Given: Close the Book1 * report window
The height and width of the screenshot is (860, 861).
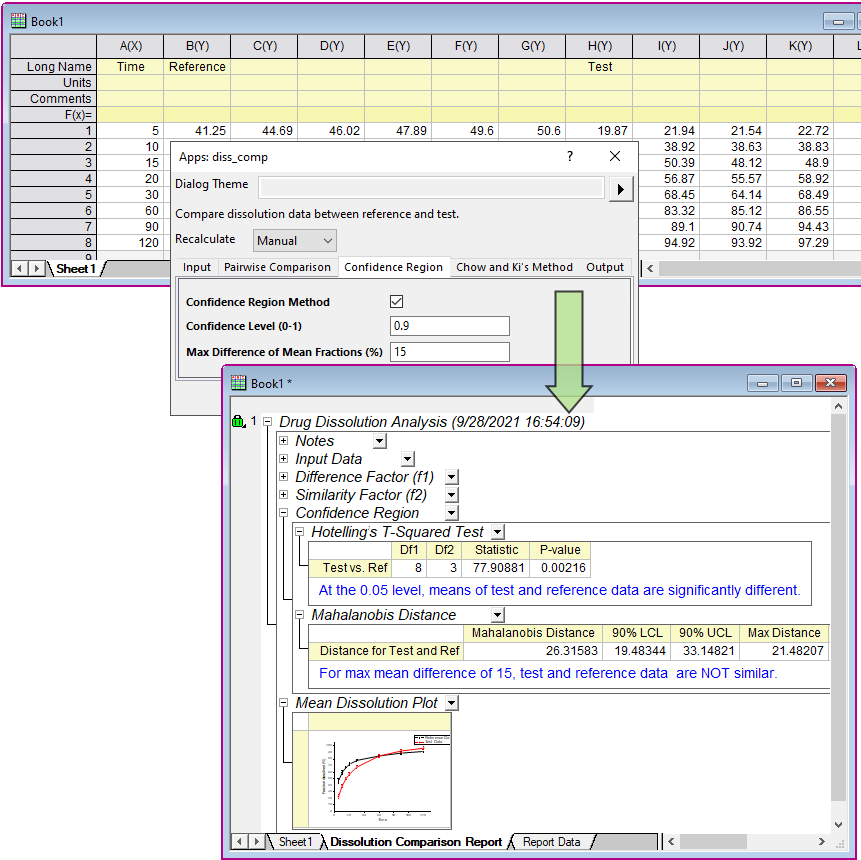Looking at the screenshot, I should pos(831,383).
